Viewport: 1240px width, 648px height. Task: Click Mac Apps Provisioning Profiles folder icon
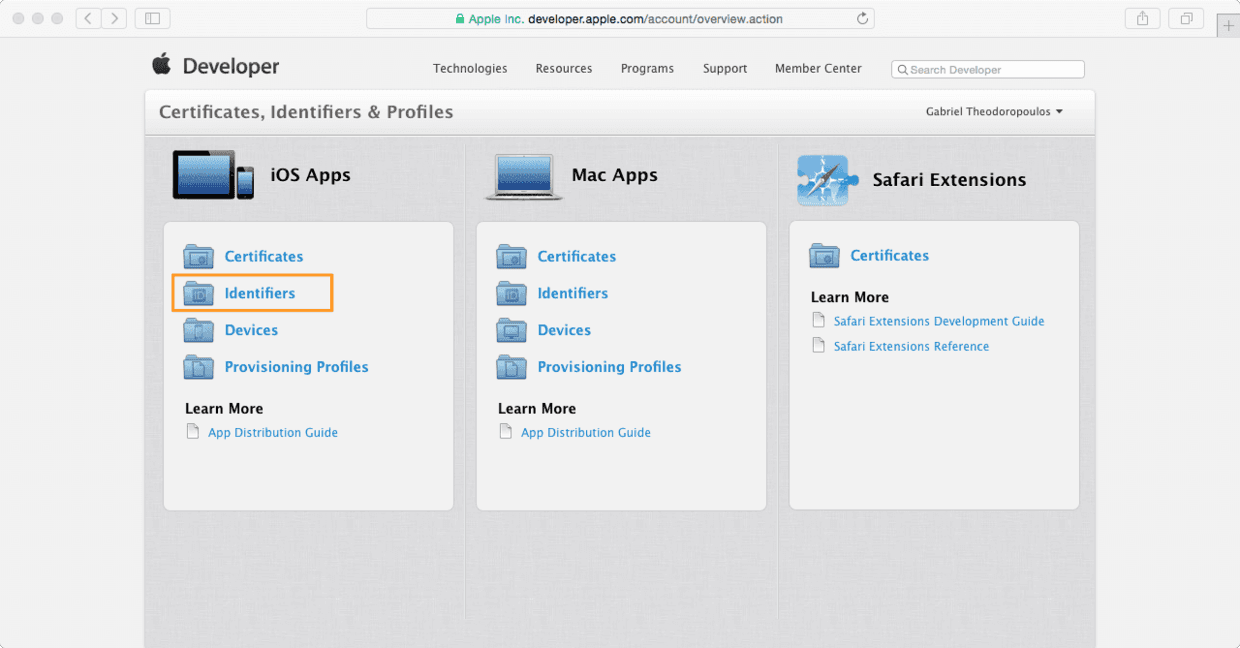coord(511,367)
